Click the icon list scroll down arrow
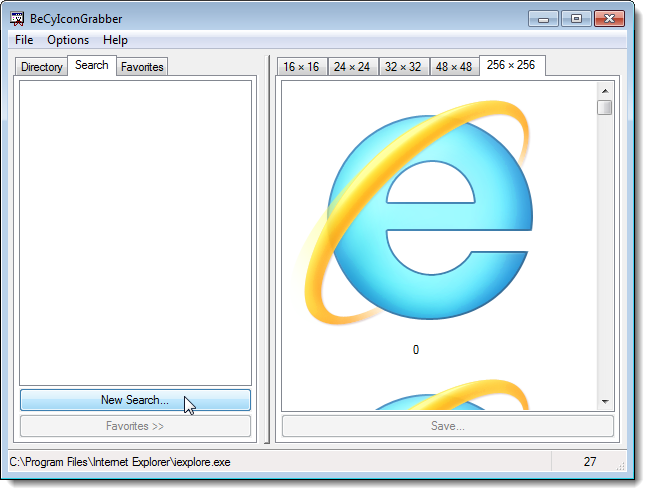This screenshot has width=650, height=495. click(605, 401)
